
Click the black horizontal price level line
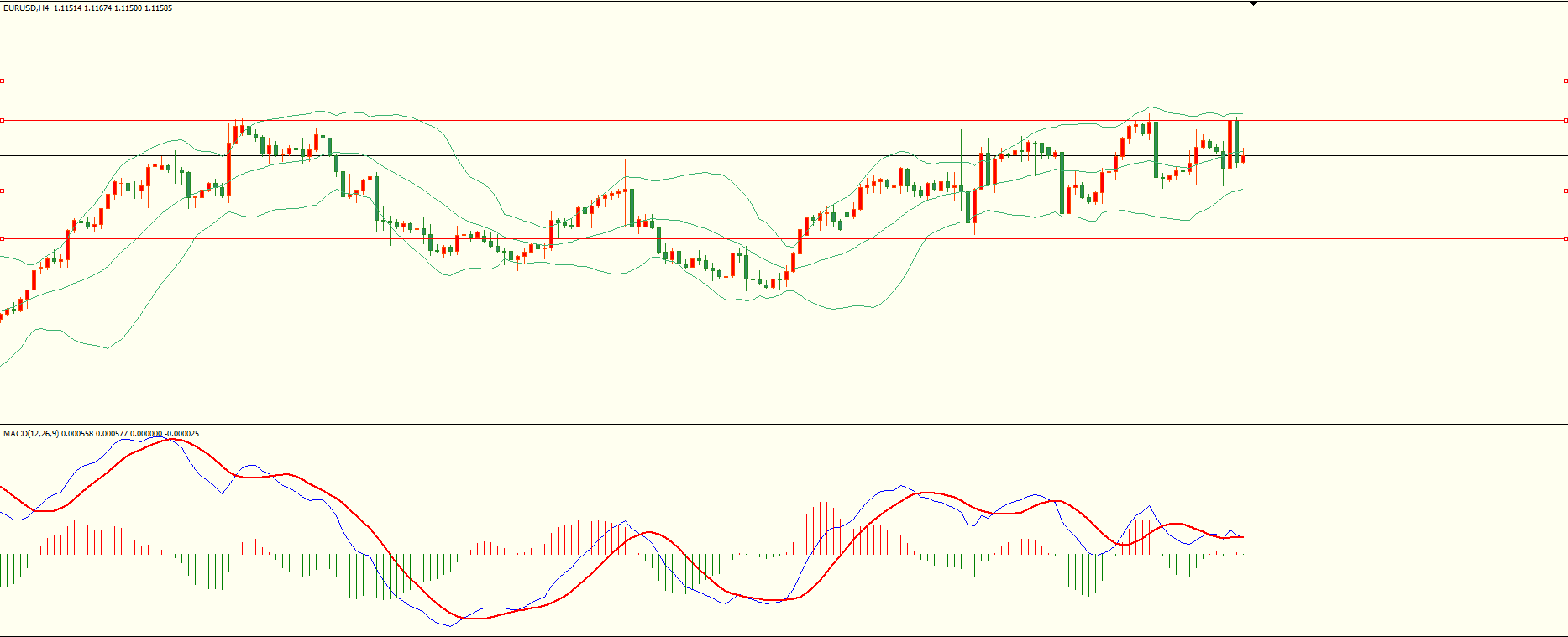tap(784, 155)
